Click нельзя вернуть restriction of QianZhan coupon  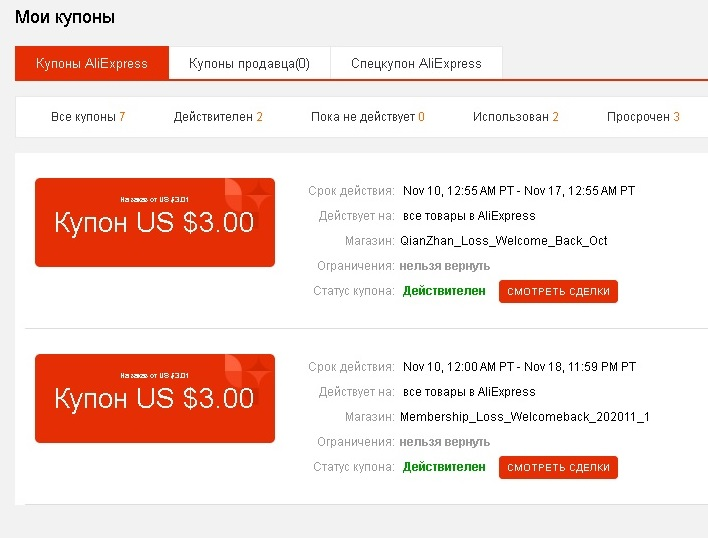445,266
